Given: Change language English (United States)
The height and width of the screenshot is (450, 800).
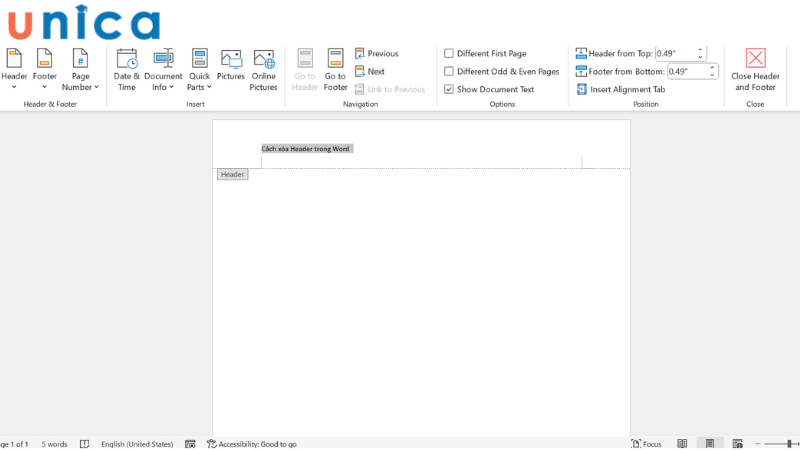Looking at the screenshot, I should coord(137,444).
